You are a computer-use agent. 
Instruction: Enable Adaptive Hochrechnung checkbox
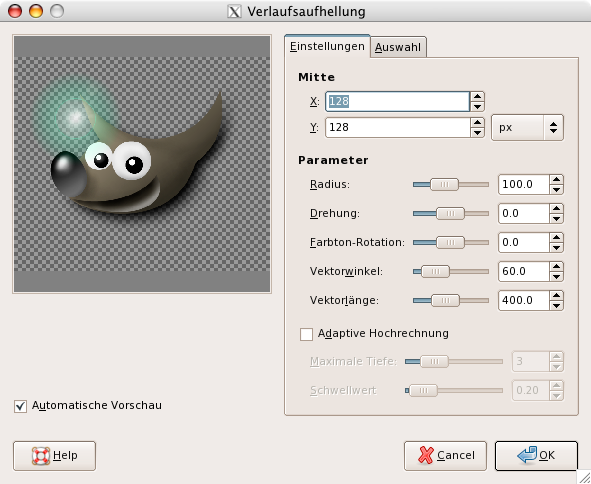point(306,334)
